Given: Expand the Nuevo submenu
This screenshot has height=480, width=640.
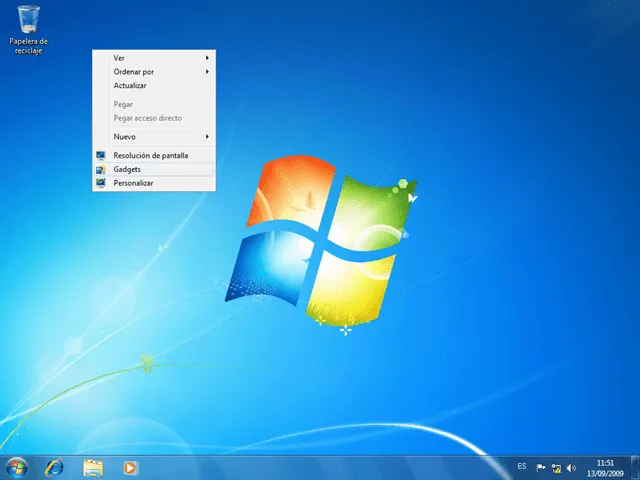Looking at the screenshot, I should [154, 137].
